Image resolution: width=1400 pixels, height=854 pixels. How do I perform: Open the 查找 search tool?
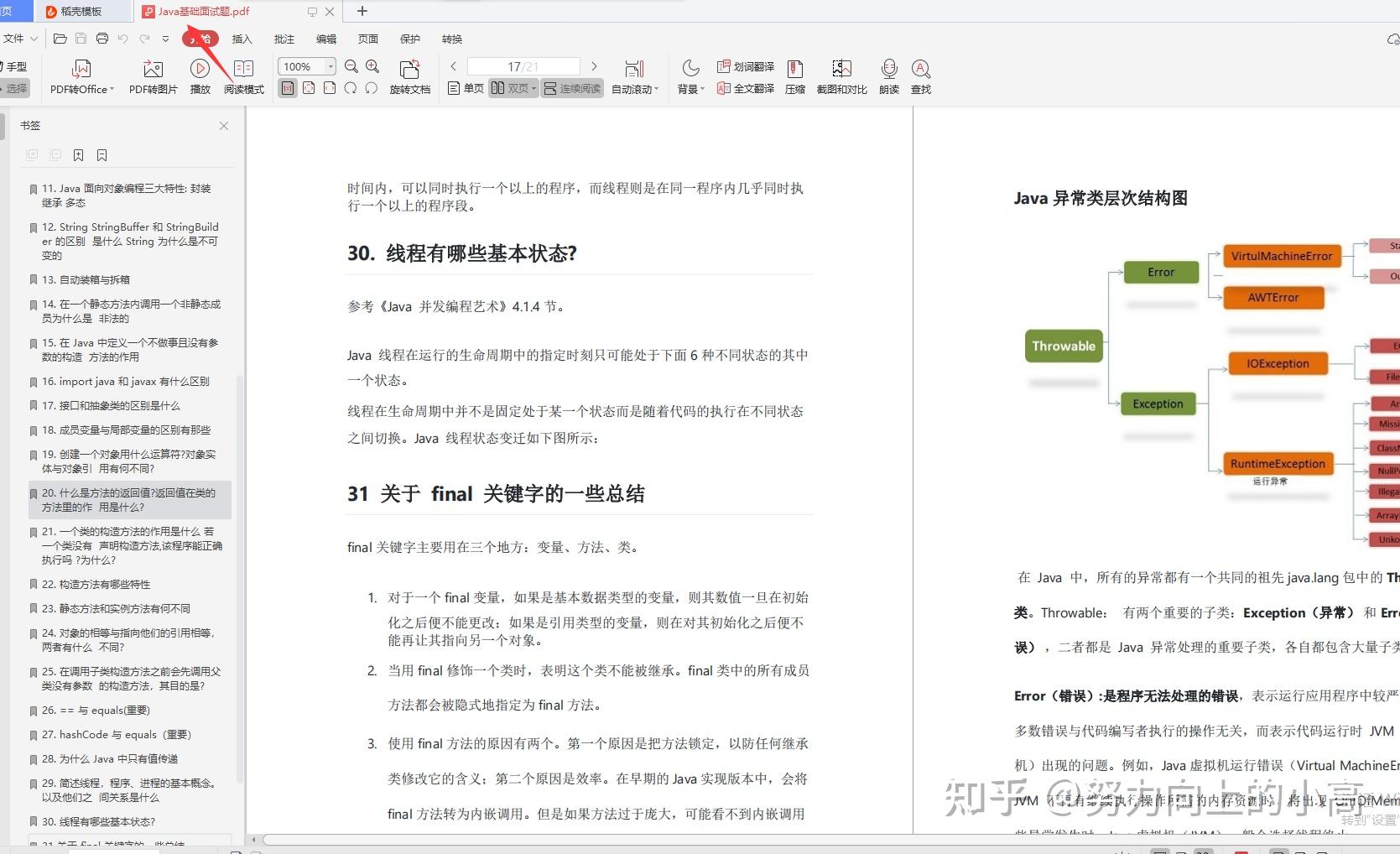(921, 76)
